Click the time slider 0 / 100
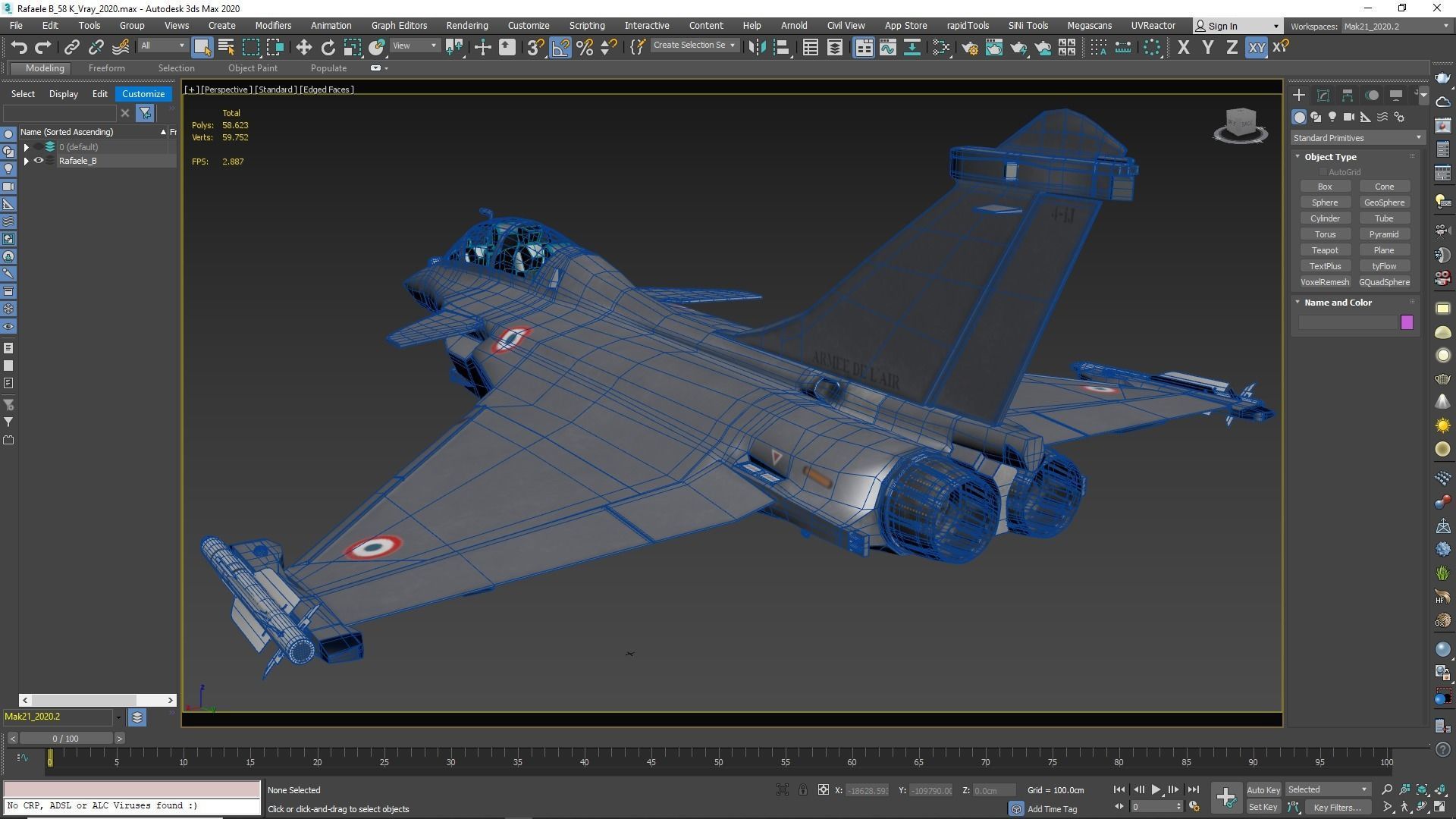1456x819 pixels. pyautogui.click(x=66, y=739)
